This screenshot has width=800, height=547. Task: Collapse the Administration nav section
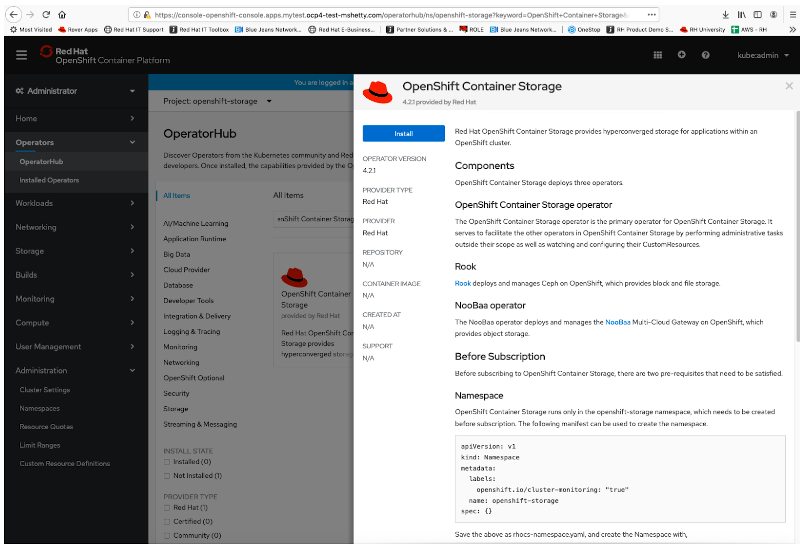pos(76,370)
